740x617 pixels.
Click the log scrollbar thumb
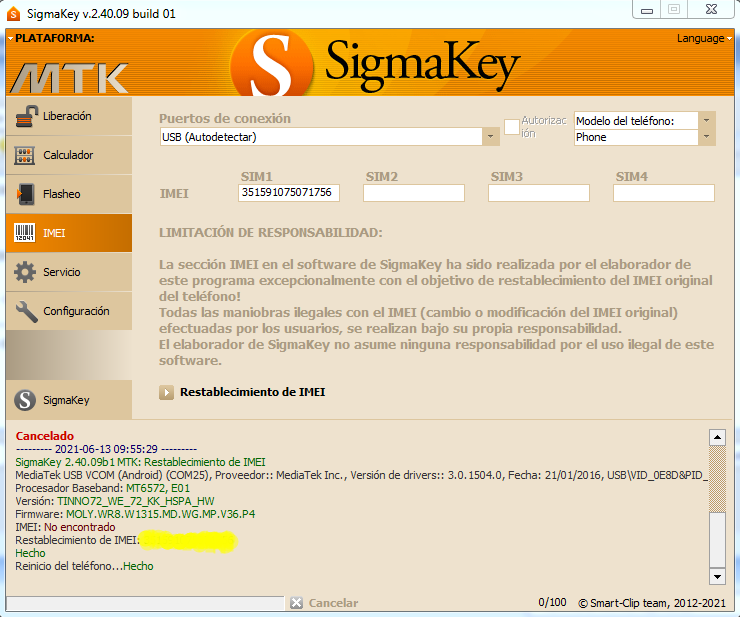pyautogui.click(x=717, y=539)
